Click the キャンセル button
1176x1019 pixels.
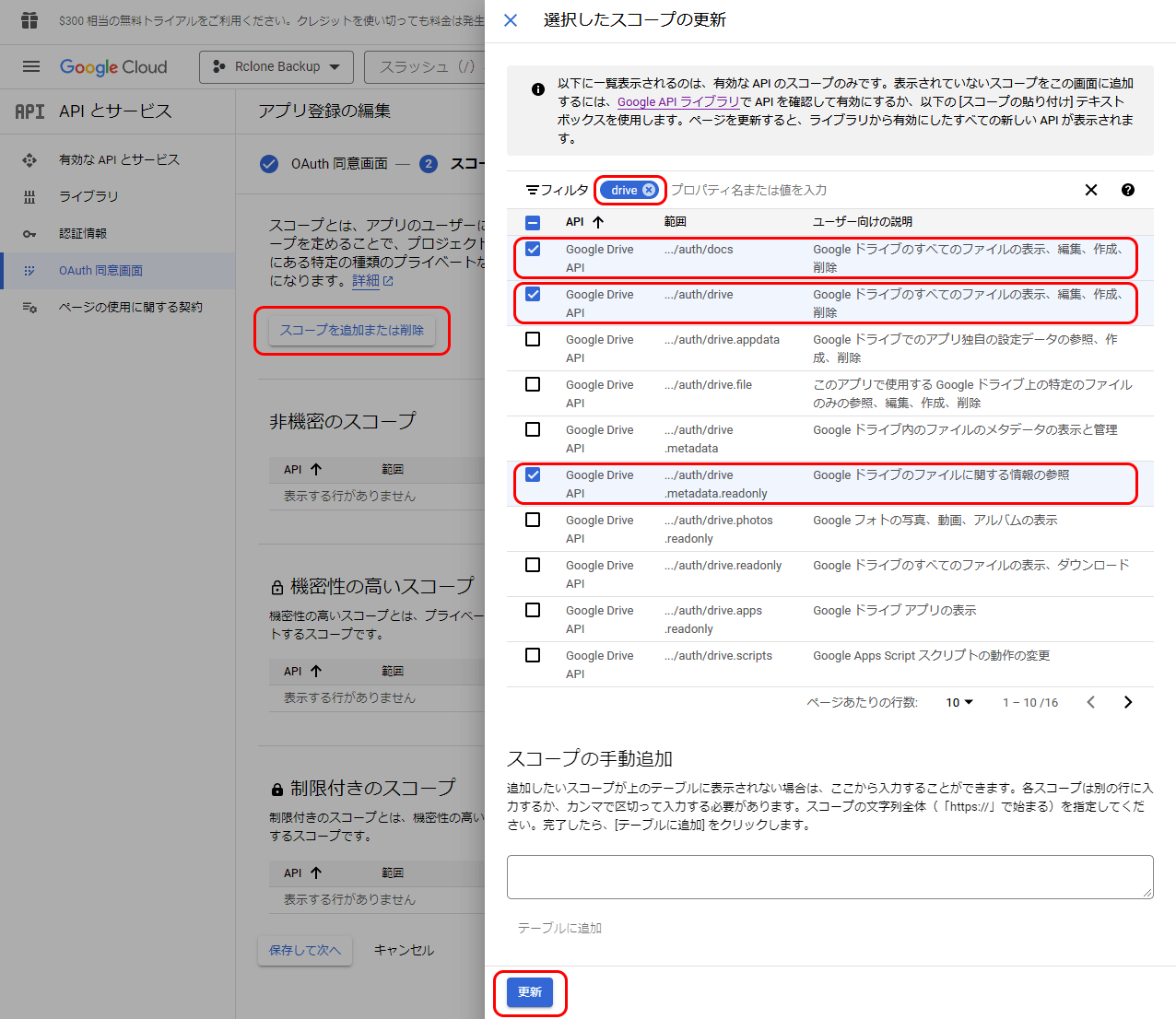point(404,950)
